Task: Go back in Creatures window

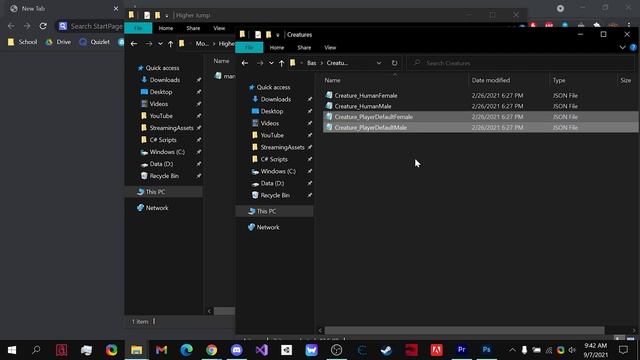Action: (245, 63)
